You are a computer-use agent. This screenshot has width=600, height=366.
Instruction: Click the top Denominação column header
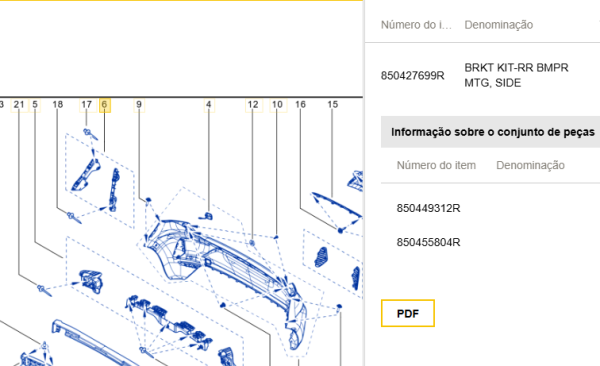(499, 25)
